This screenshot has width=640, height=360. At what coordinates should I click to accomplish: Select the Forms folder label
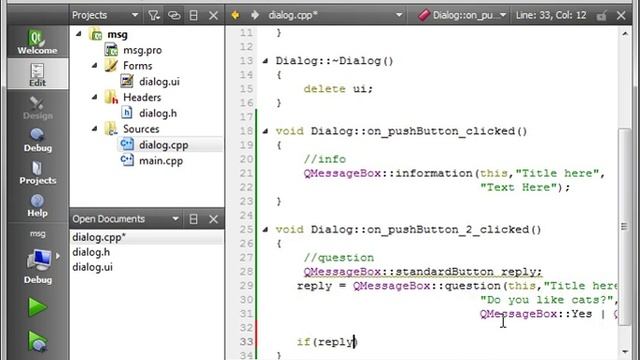click(138, 66)
